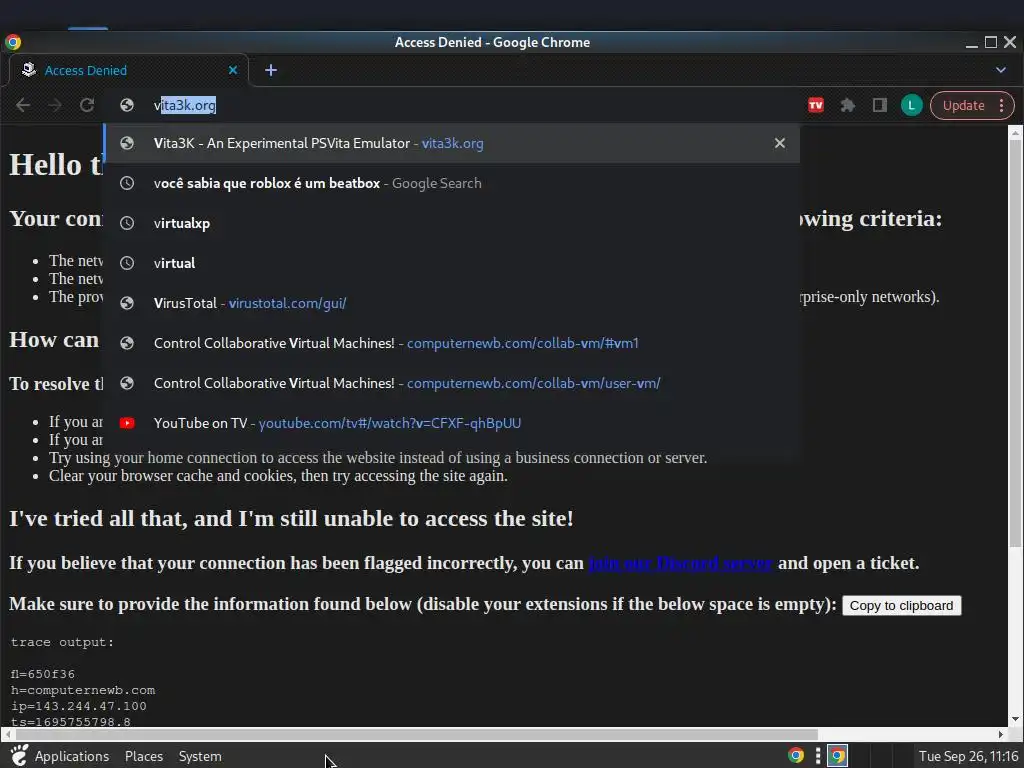Click the globe icon beside Vita3K suggestion
Image resolution: width=1024 pixels, height=768 pixels.
(x=127, y=143)
